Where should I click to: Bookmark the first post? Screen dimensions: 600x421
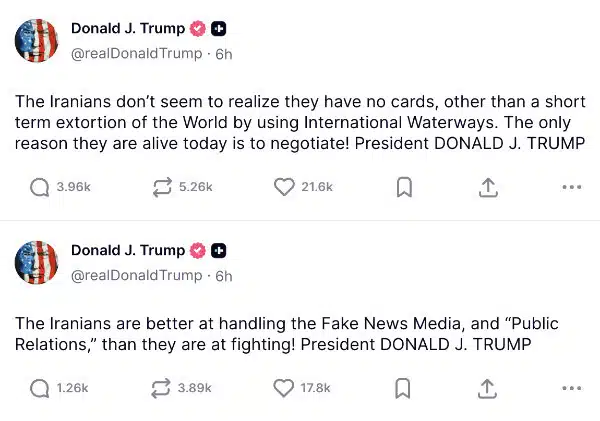404,187
